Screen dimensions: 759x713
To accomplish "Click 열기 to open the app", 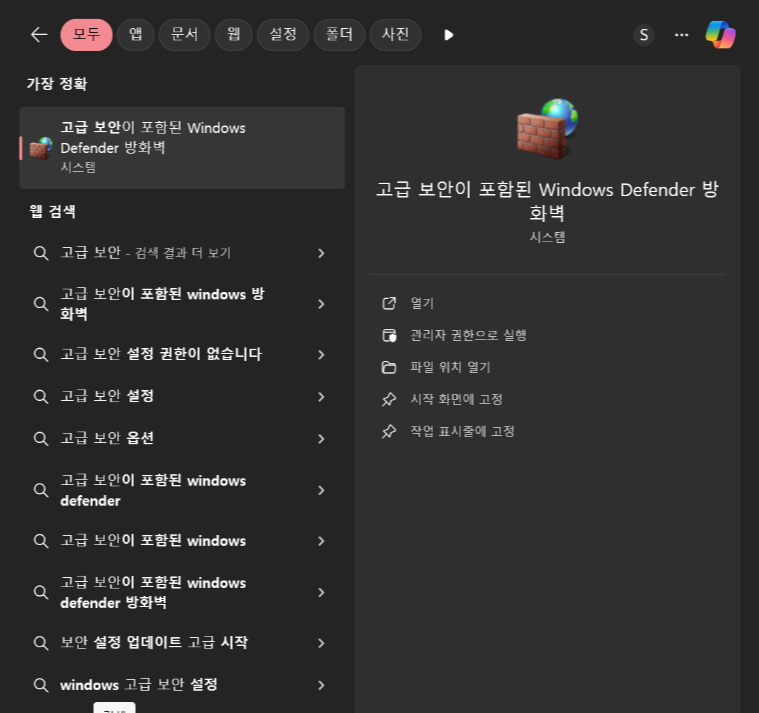I will coord(422,303).
